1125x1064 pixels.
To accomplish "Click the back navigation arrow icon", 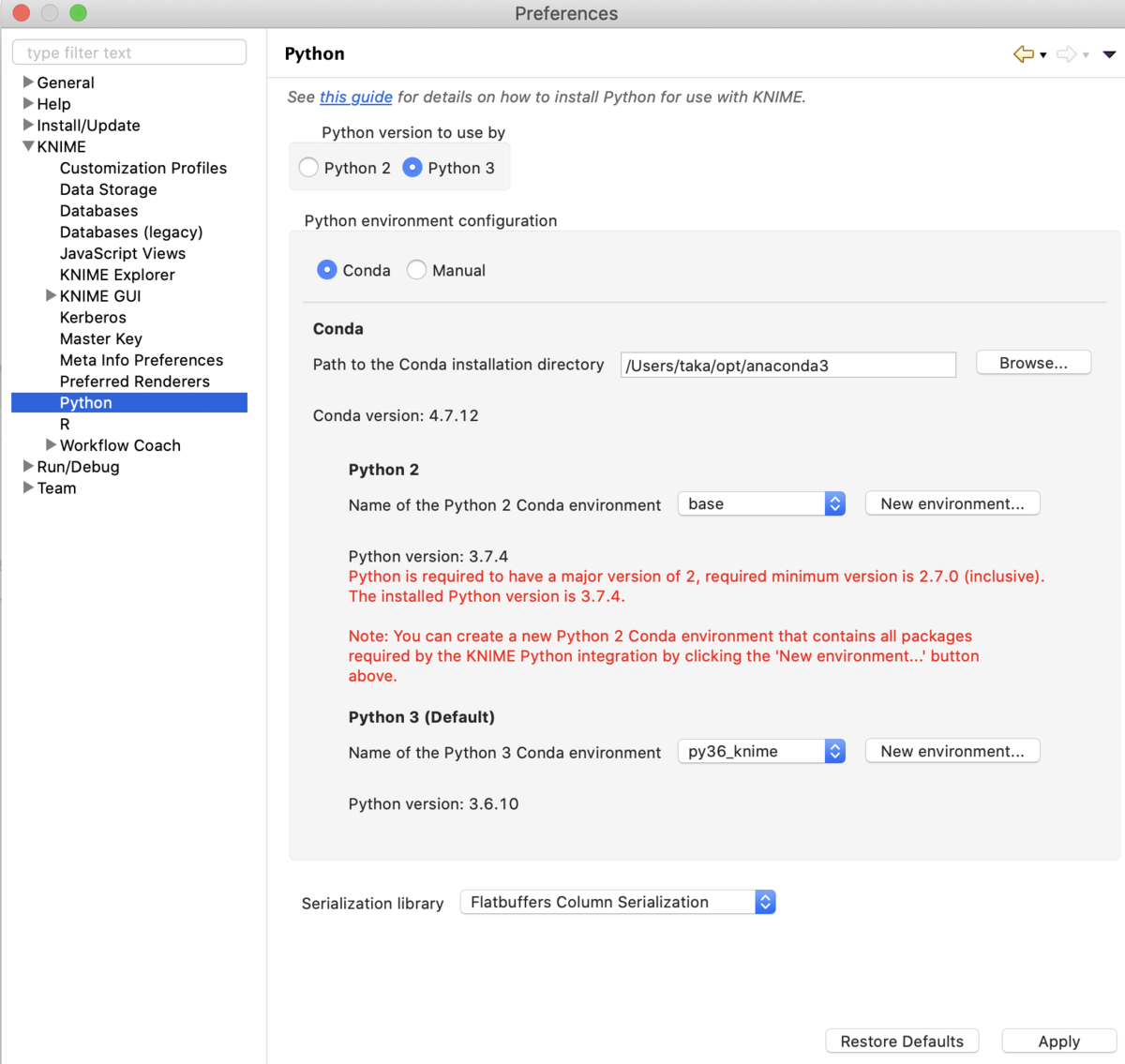I will click(1023, 54).
